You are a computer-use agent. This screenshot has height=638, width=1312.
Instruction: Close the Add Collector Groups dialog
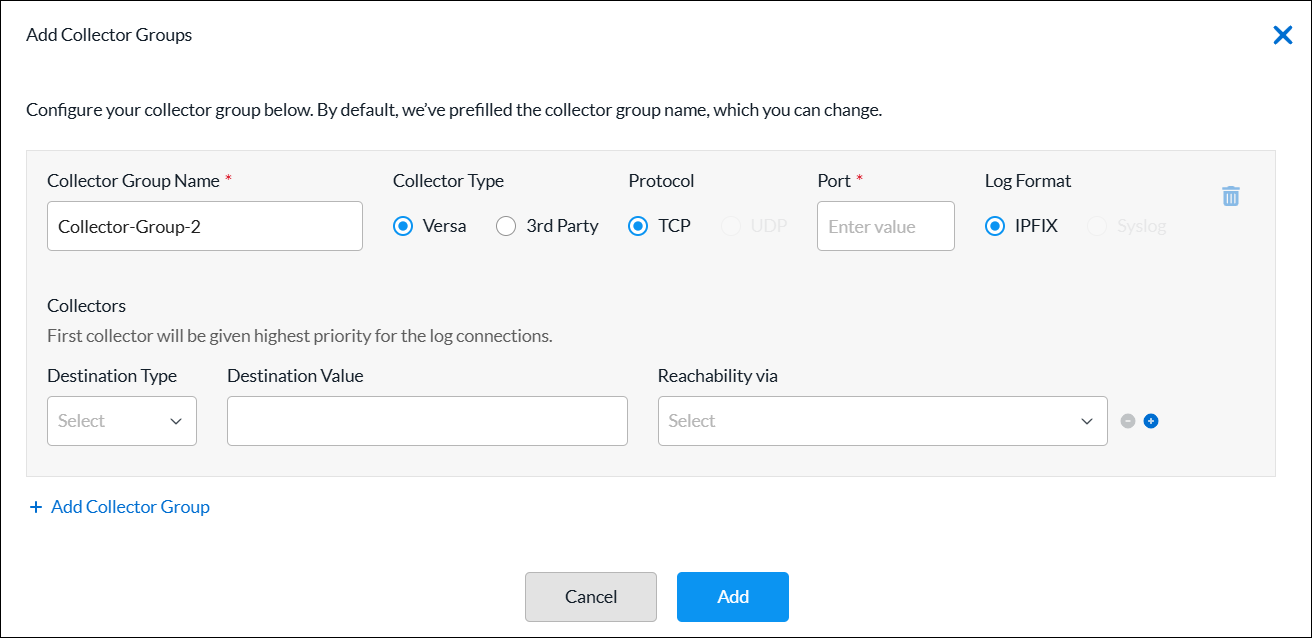coord(1282,35)
